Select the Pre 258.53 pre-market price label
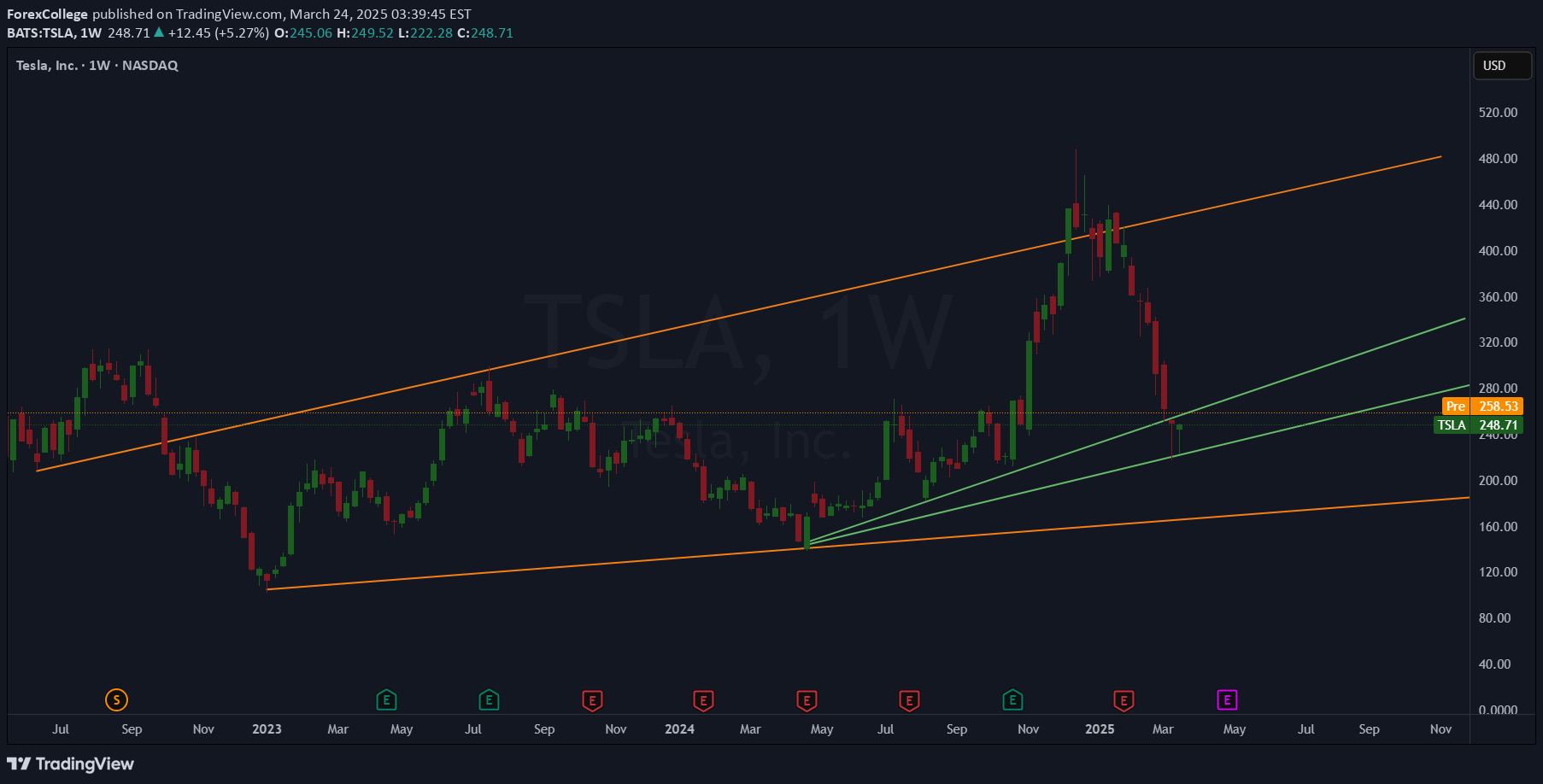 pyautogui.click(x=1482, y=407)
